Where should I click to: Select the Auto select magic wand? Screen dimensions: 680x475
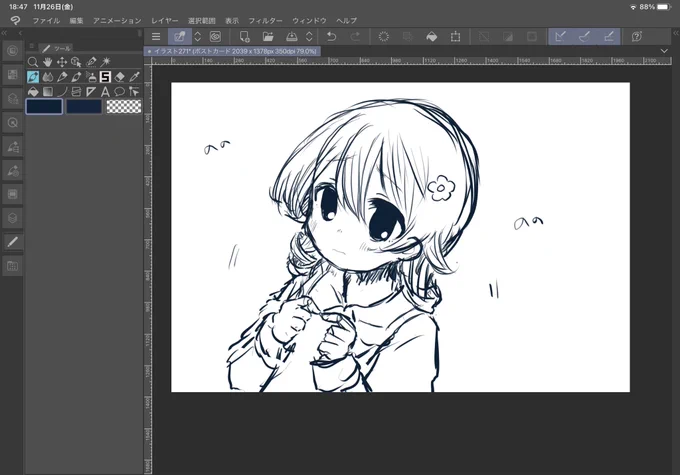click(x=105, y=62)
